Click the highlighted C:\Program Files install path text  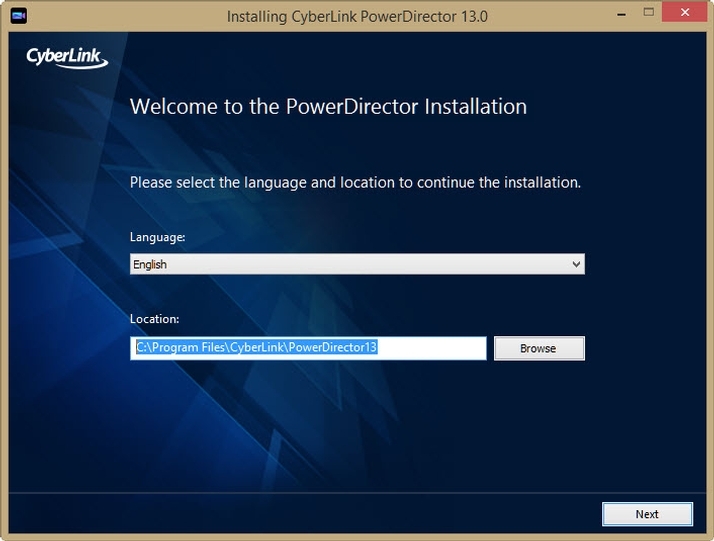(x=255, y=348)
